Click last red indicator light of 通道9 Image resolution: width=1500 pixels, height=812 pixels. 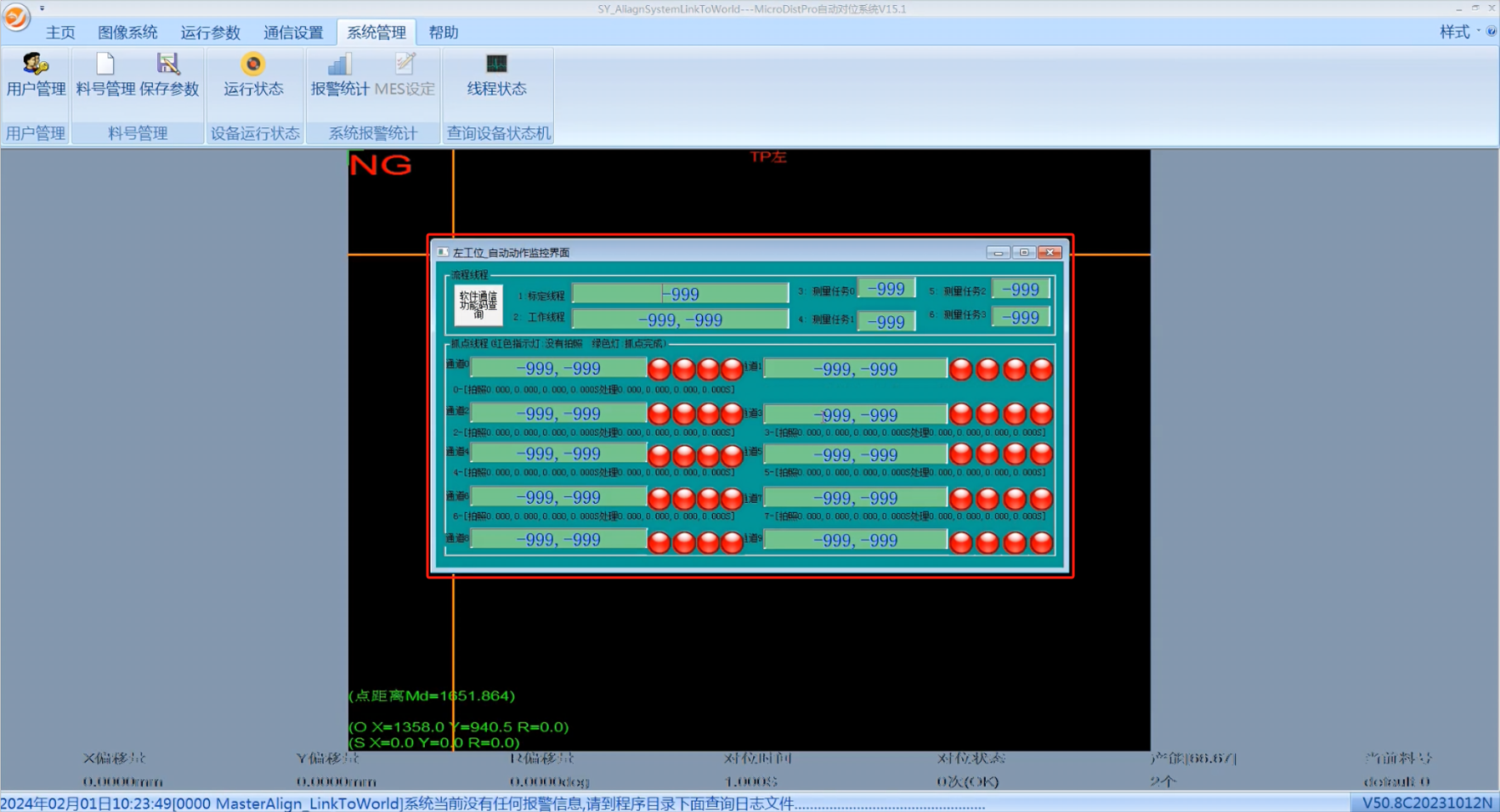pyautogui.click(x=1041, y=542)
